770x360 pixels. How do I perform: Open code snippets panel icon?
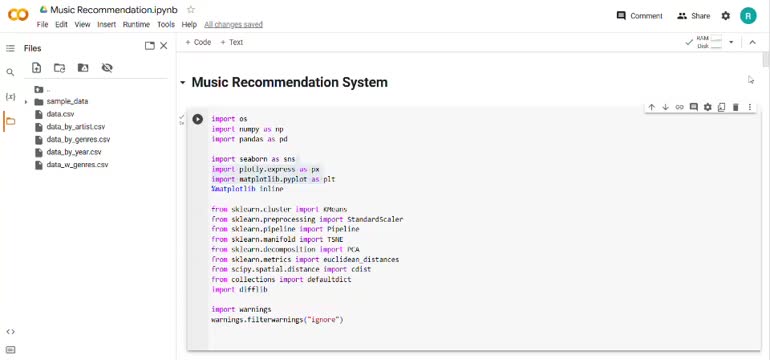click(10, 332)
